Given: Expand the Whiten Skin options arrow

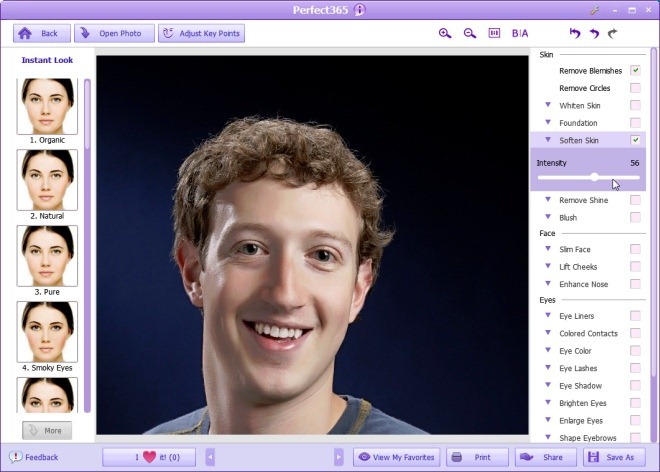Looking at the screenshot, I should pyautogui.click(x=548, y=105).
